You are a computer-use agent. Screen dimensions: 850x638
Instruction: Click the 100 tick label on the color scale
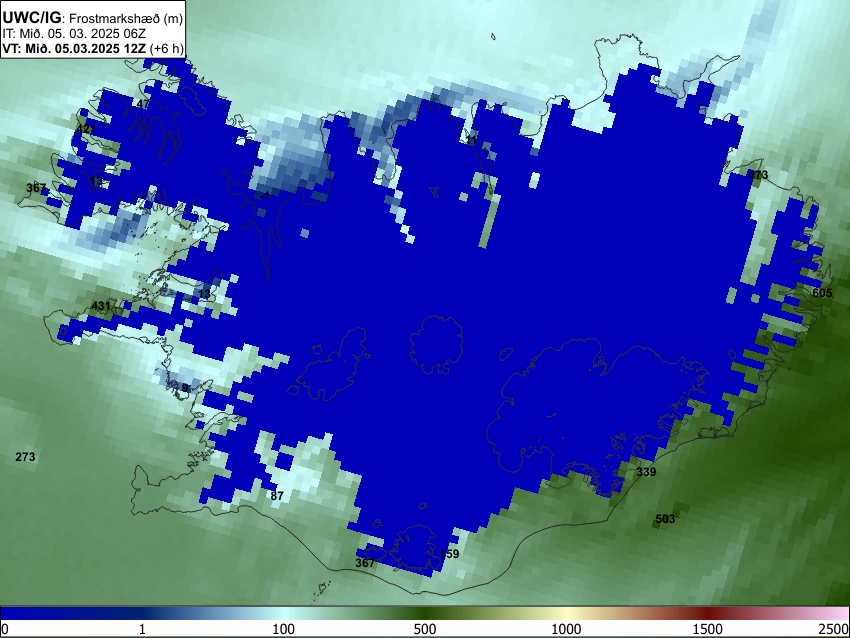(x=284, y=629)
